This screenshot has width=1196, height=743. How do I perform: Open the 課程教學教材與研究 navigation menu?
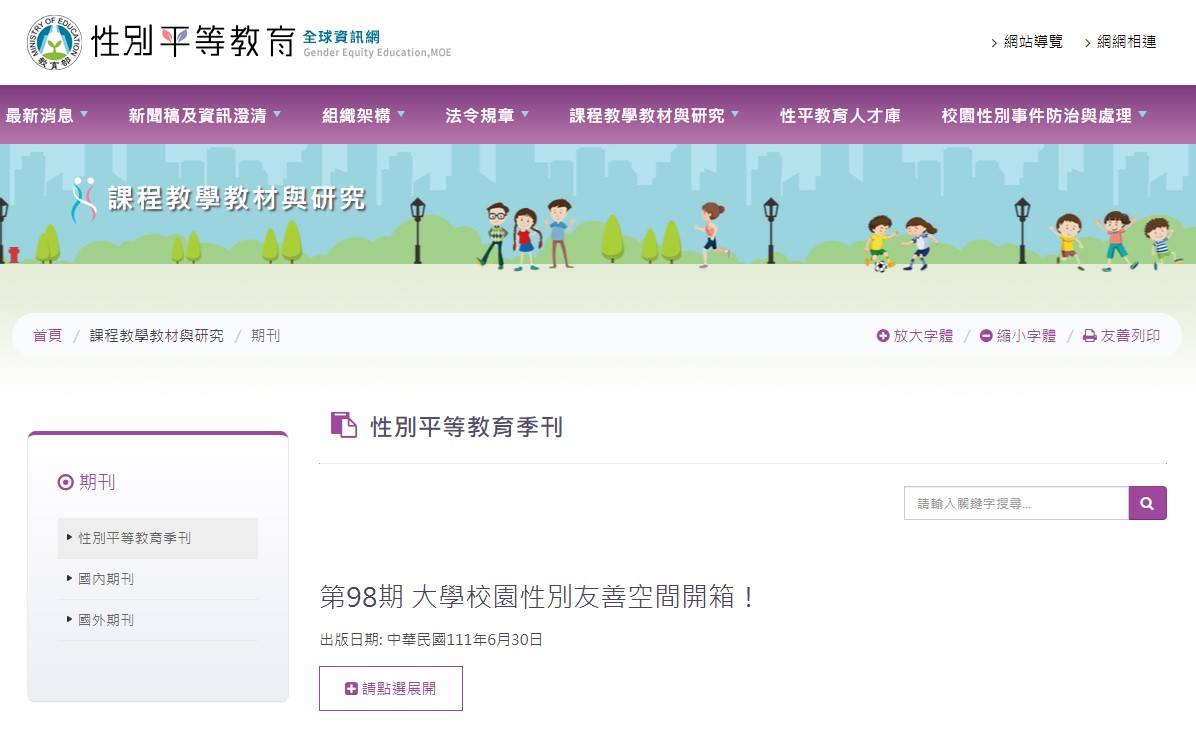click(647, 115)
